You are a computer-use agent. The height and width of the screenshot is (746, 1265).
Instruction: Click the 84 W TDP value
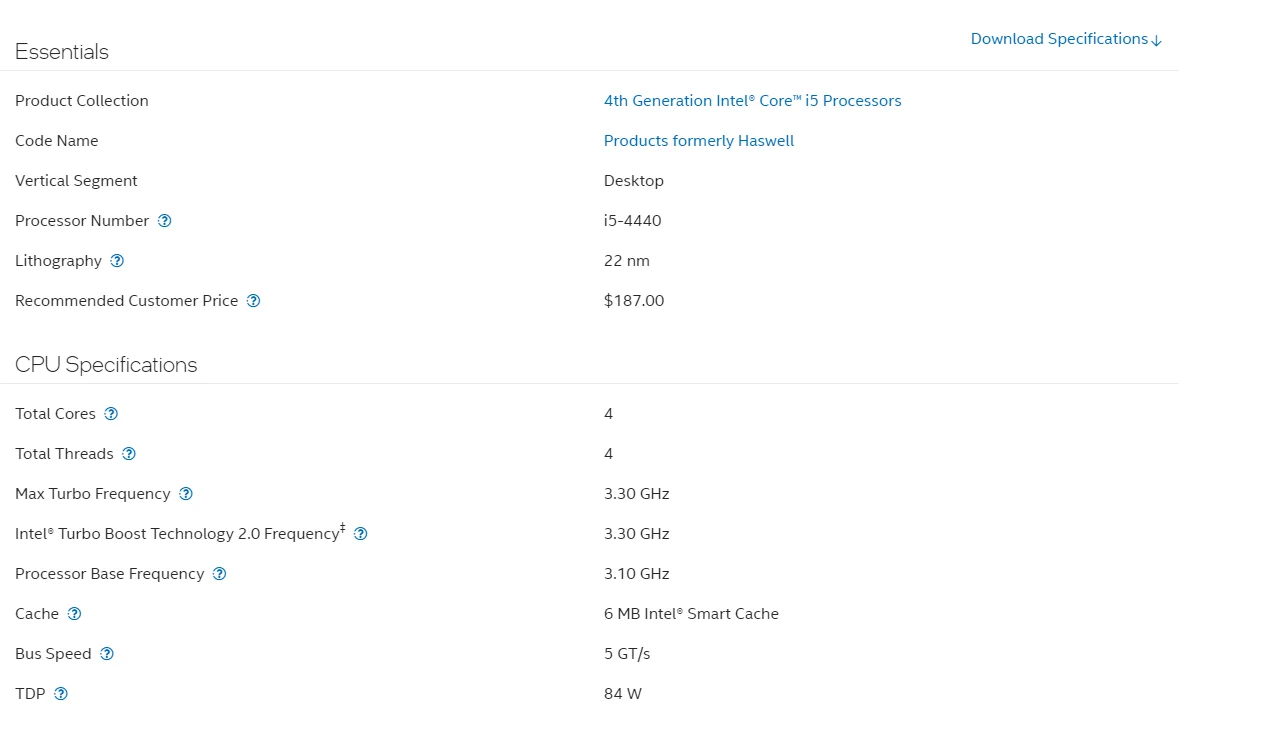[x=622, y=694]
